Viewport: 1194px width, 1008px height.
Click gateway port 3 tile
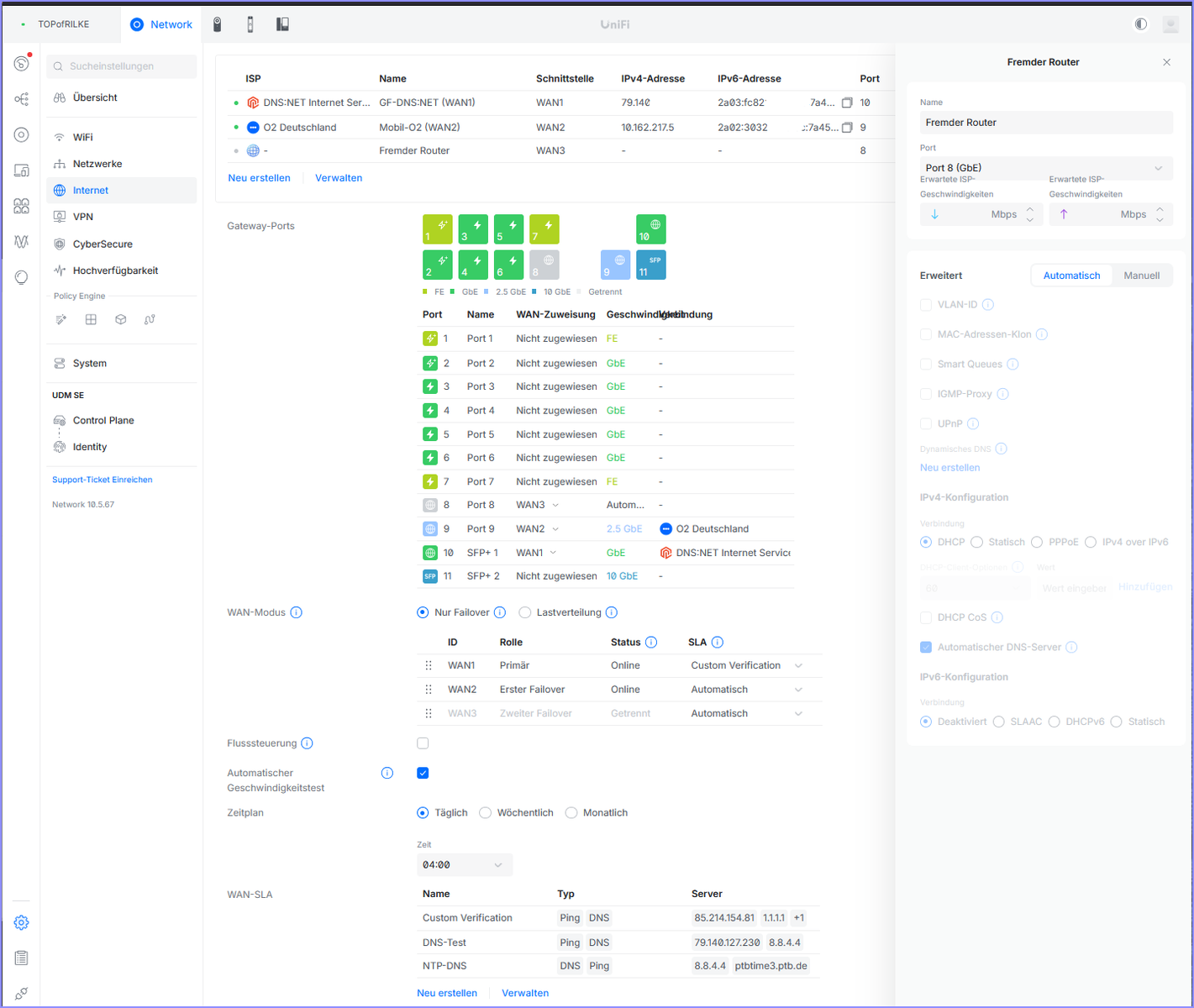pos(473,229)
